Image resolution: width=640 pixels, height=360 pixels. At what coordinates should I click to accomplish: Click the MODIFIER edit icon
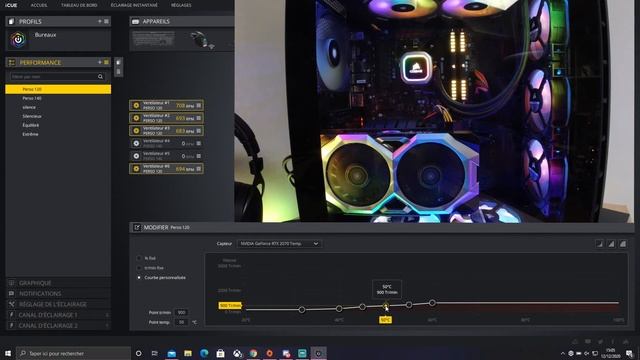137,227
